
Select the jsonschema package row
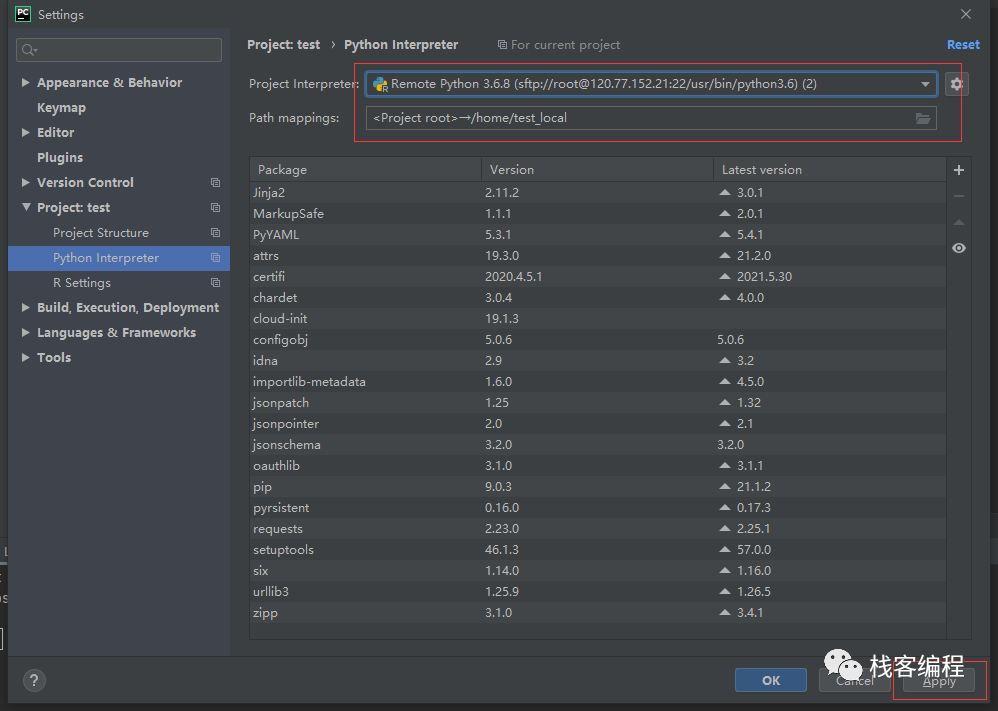[x=598, y=444]
